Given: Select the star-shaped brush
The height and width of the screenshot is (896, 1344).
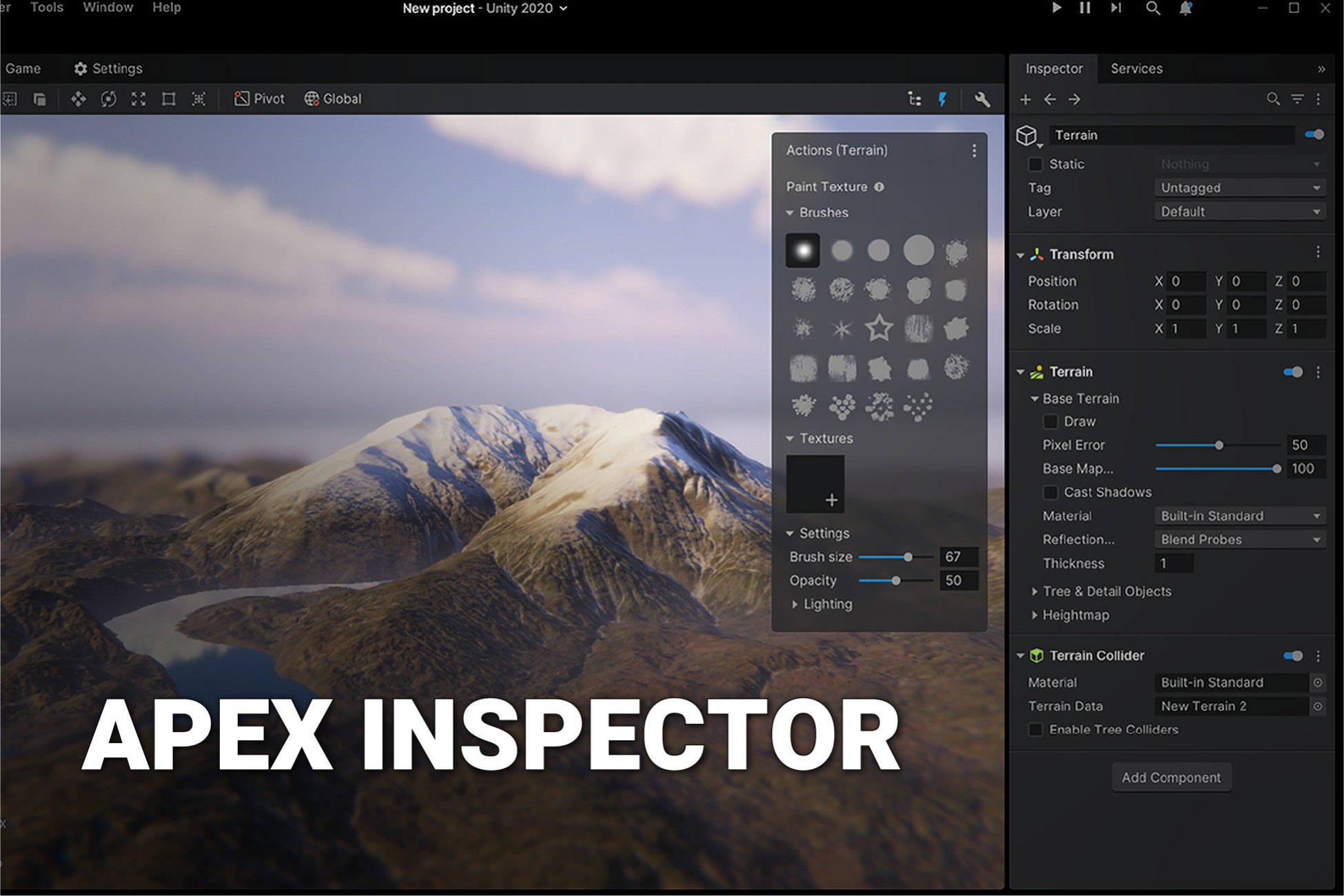Looking at the screenshot, I should (x=879, y=328).
